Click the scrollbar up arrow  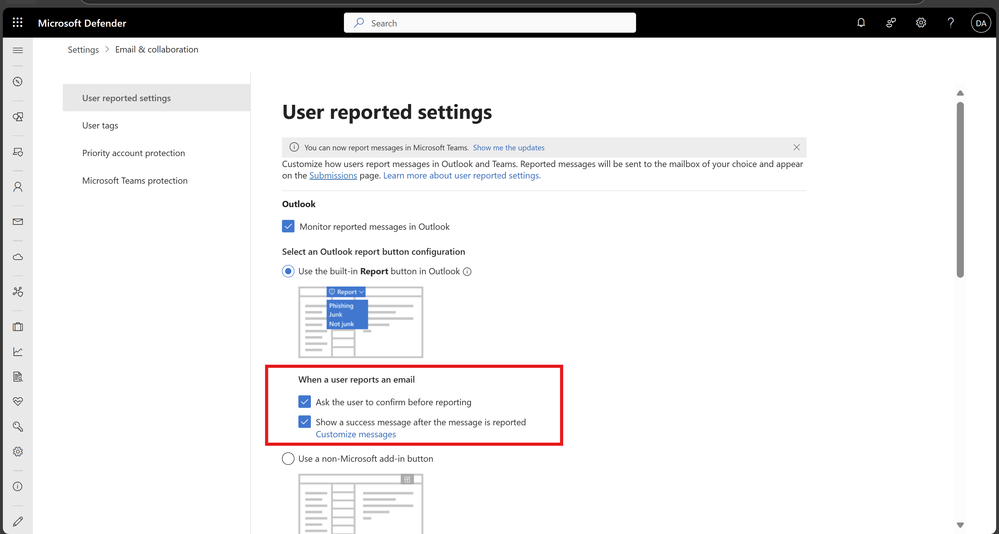pos(960,93)
